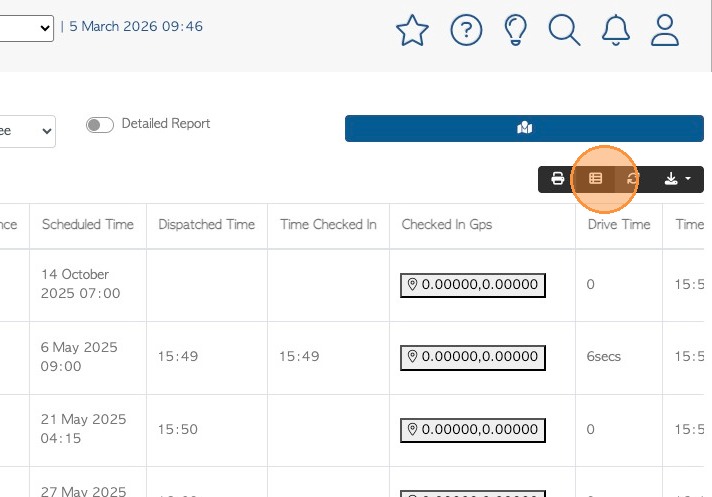Click the Drive Time column header
This screenshot has height=497, width=712.
pos(619,225)
